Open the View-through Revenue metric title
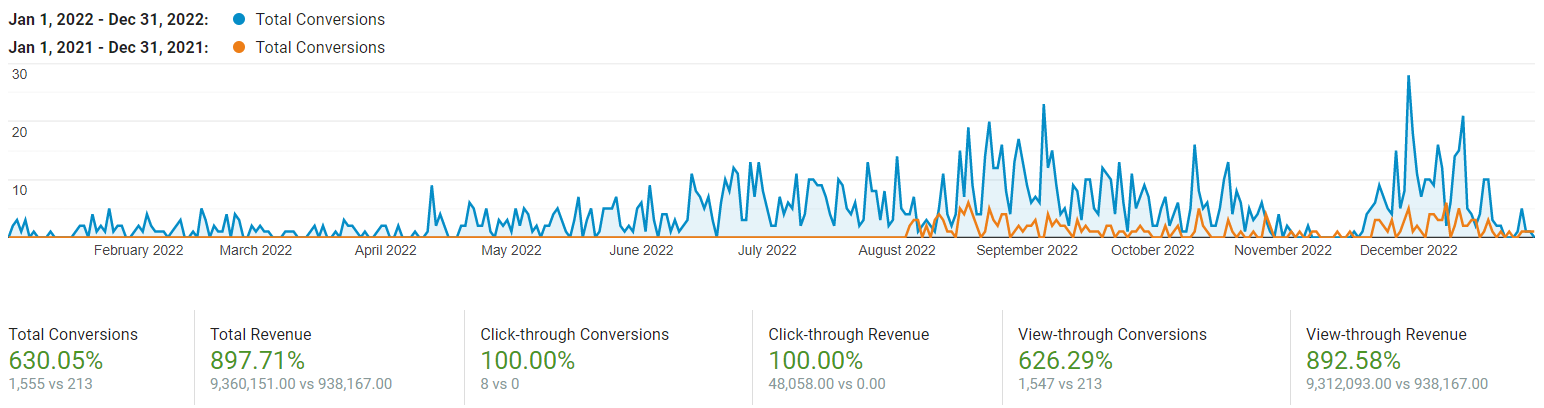The width and height of the screenshot is (1544, 408). [x=1386, y=335]
